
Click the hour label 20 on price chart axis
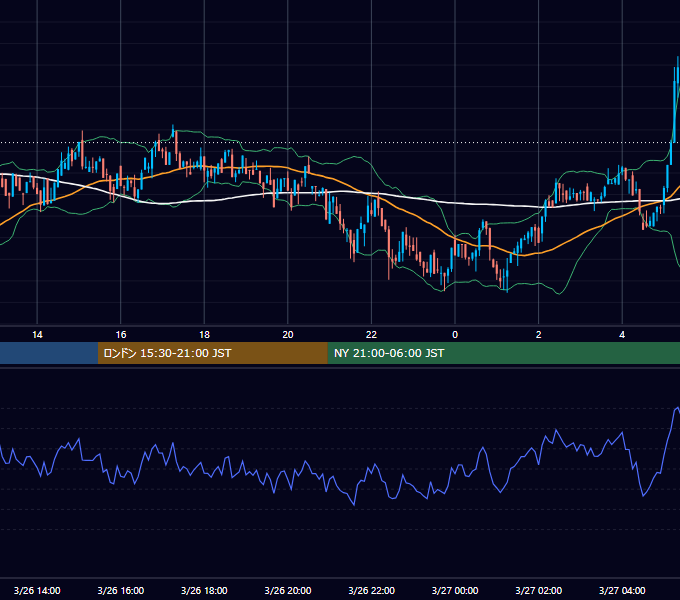click(x=288, y=335)
